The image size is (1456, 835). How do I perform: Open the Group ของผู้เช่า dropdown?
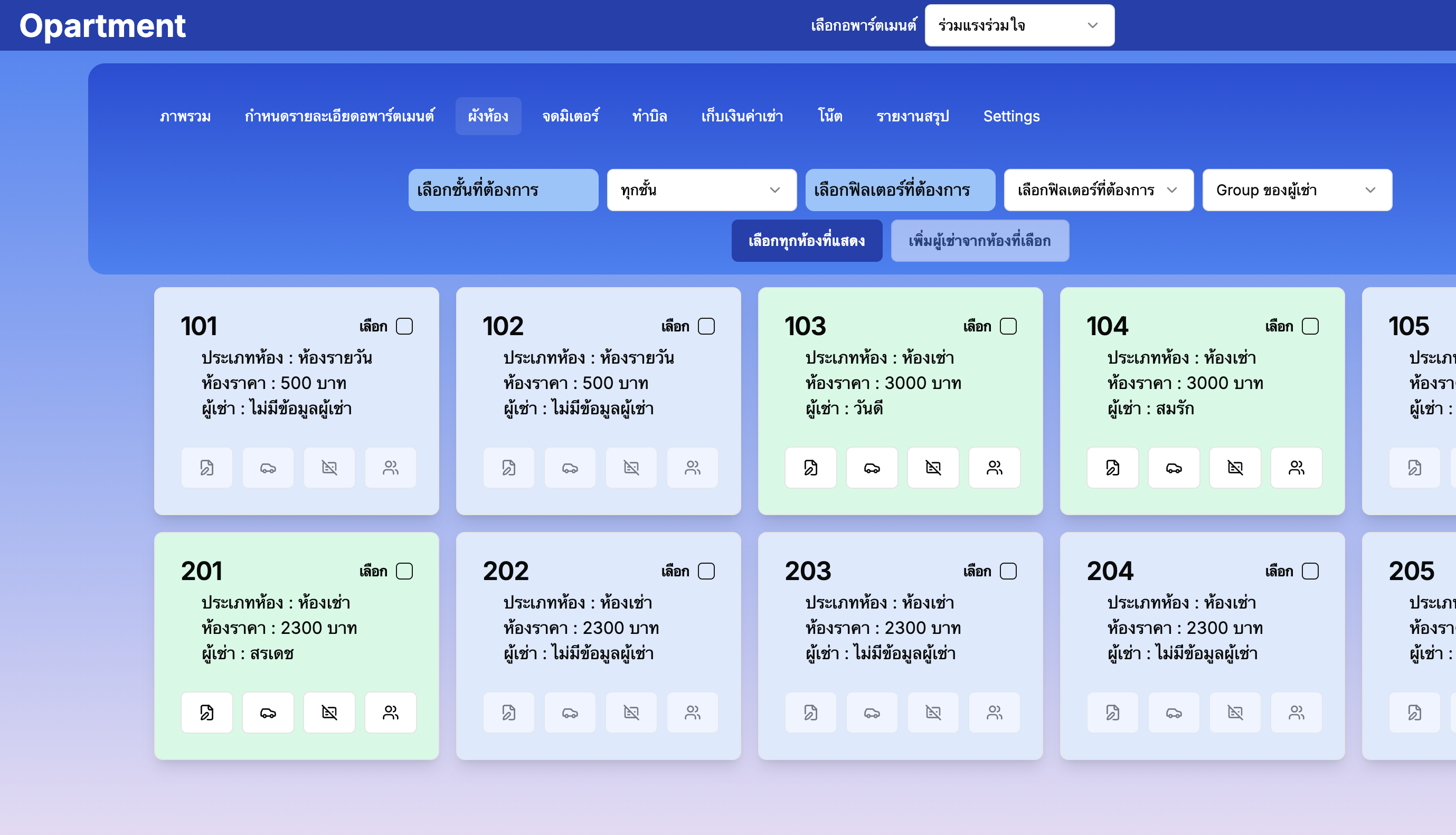pos(1297,190)
